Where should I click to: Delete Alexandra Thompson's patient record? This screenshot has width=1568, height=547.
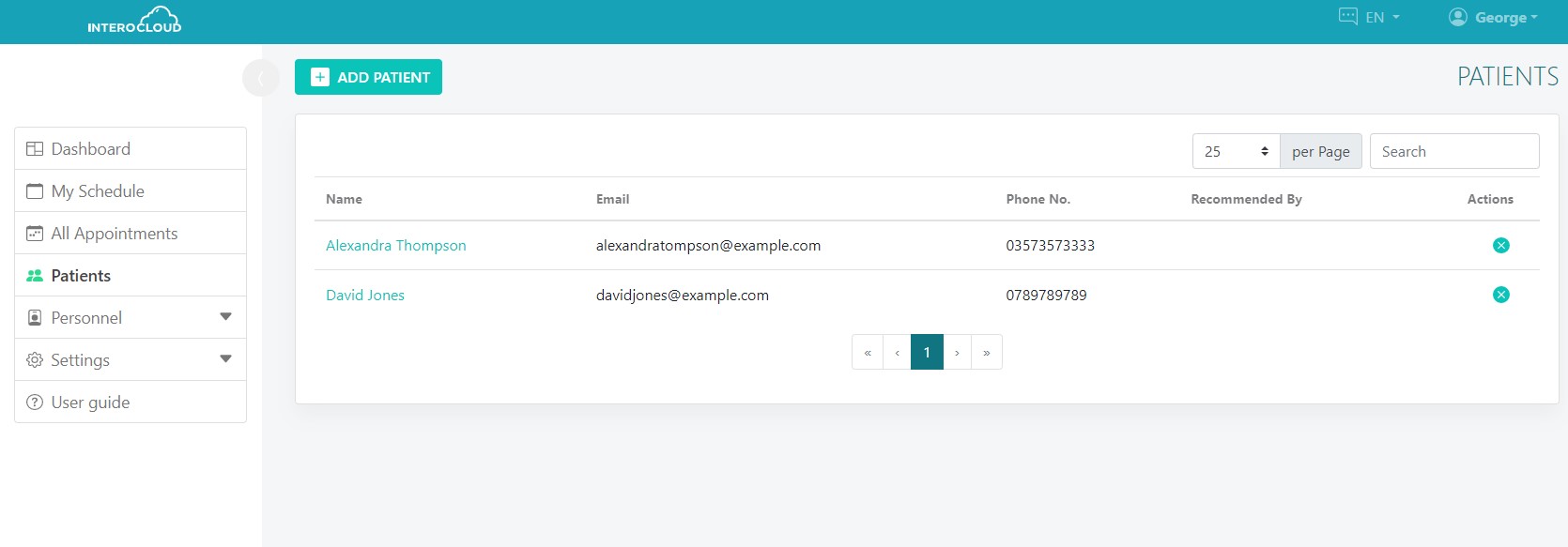1500,246
